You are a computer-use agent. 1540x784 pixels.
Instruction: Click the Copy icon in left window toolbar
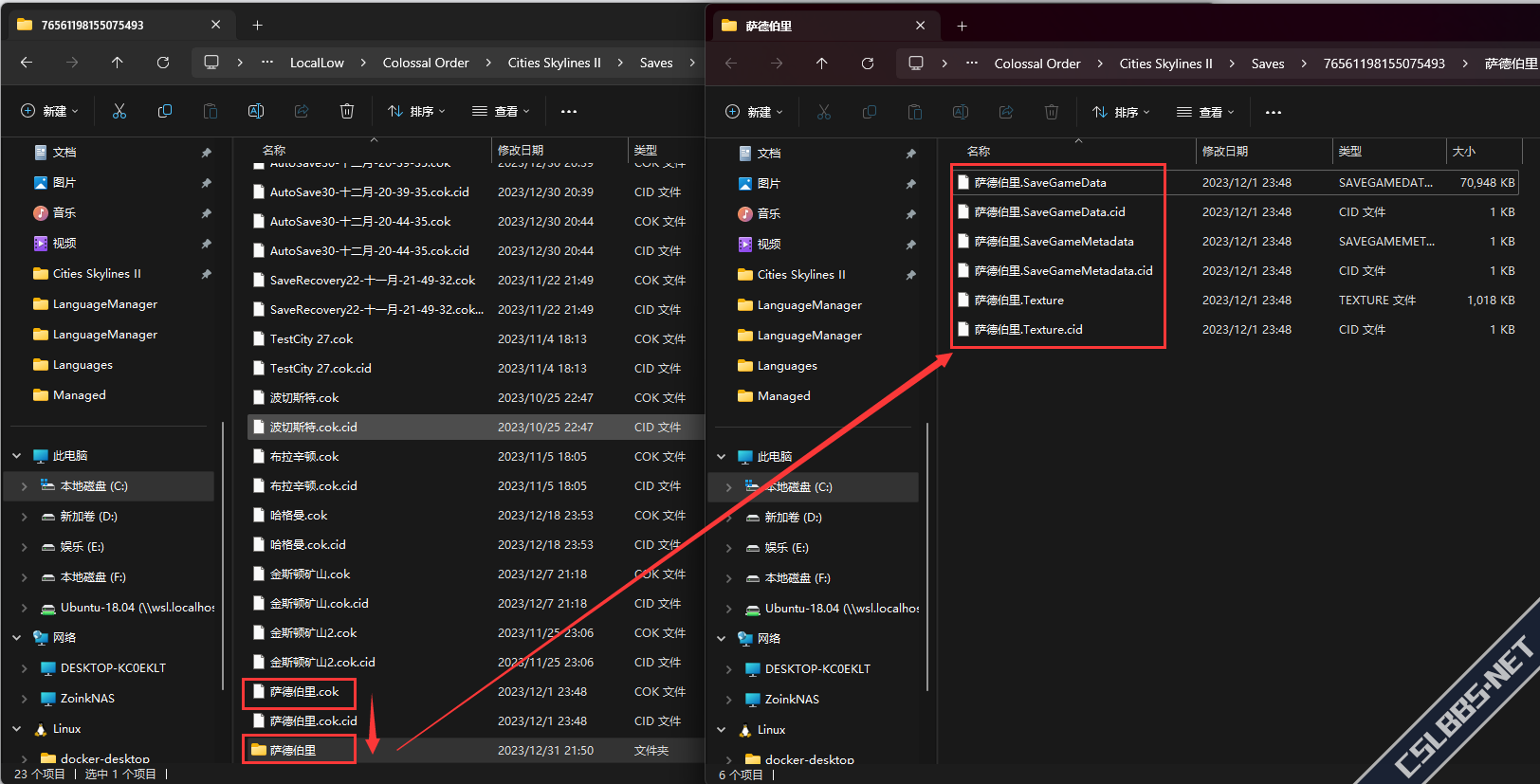165,111
